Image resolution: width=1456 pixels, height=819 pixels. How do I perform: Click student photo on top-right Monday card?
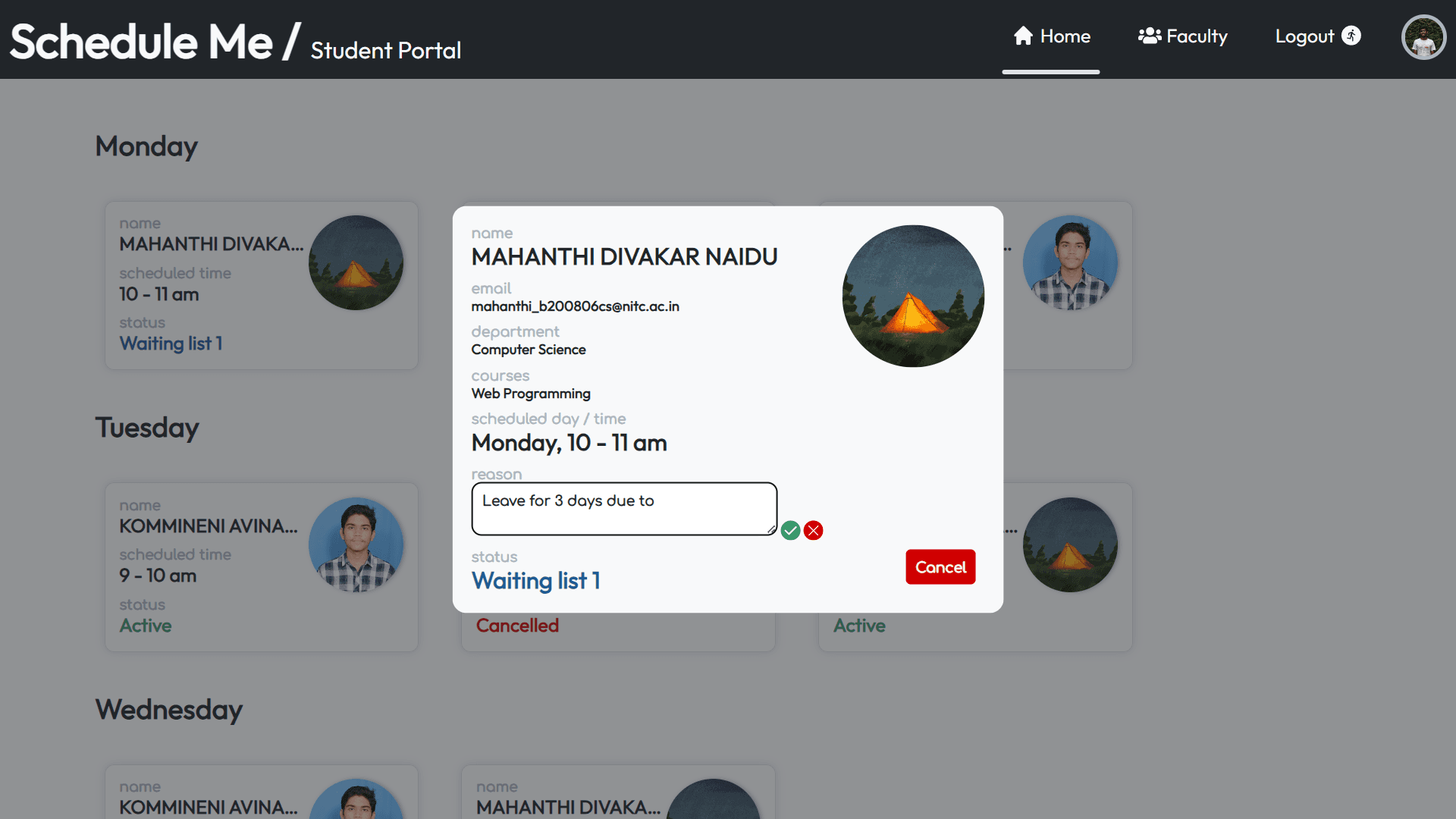pyautogui.click(x=1070, y=262)
